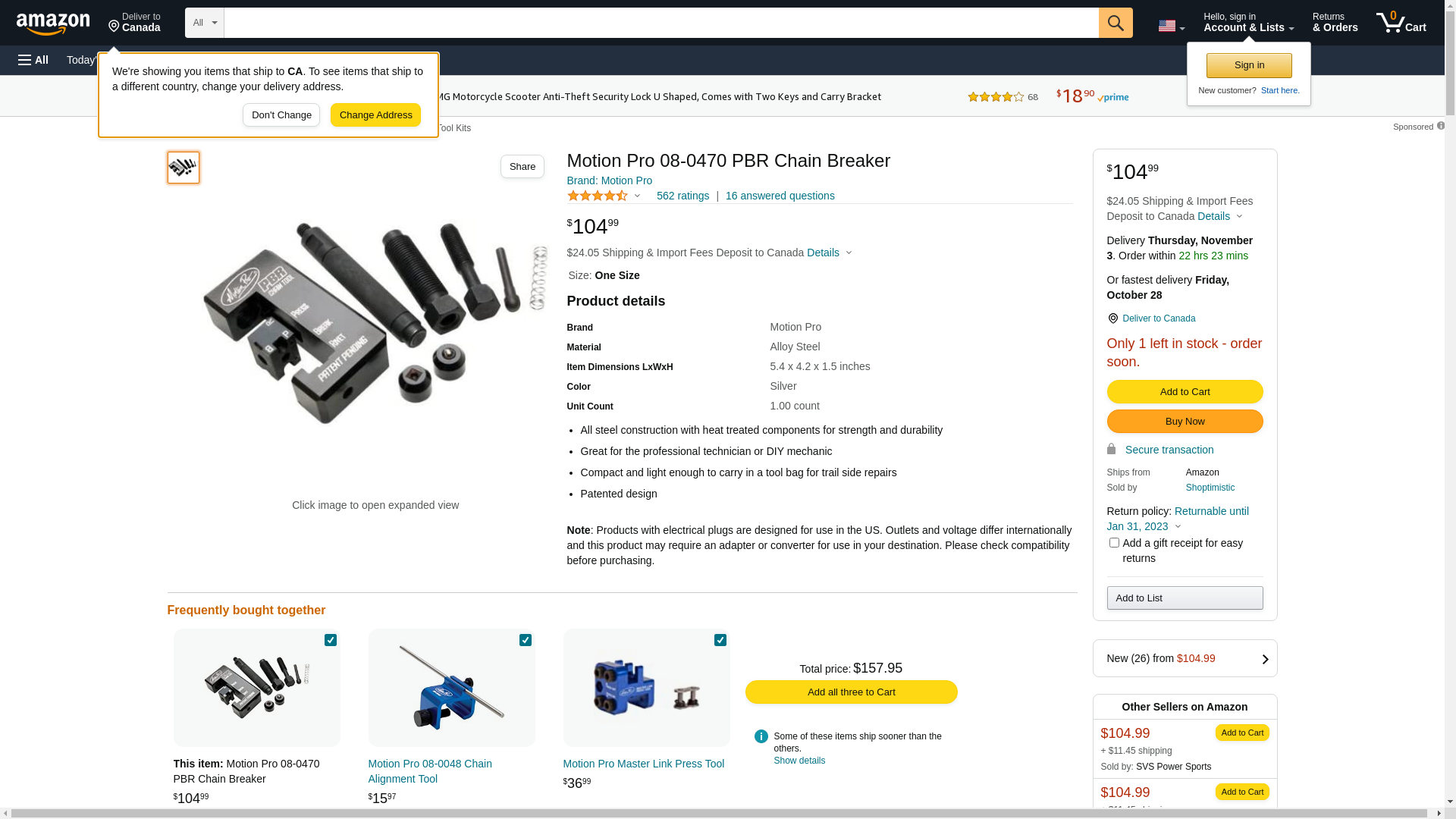This screenshot has width=1456, height=819.
Task: Select the product thumbnail image
Action: [x=184, y=168]
